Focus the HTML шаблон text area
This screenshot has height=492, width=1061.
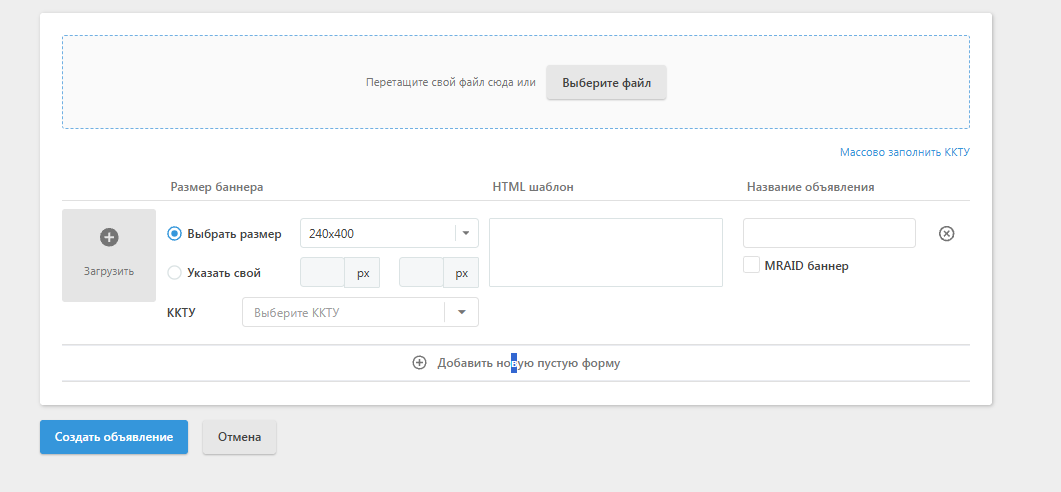[x=605, y=252]
